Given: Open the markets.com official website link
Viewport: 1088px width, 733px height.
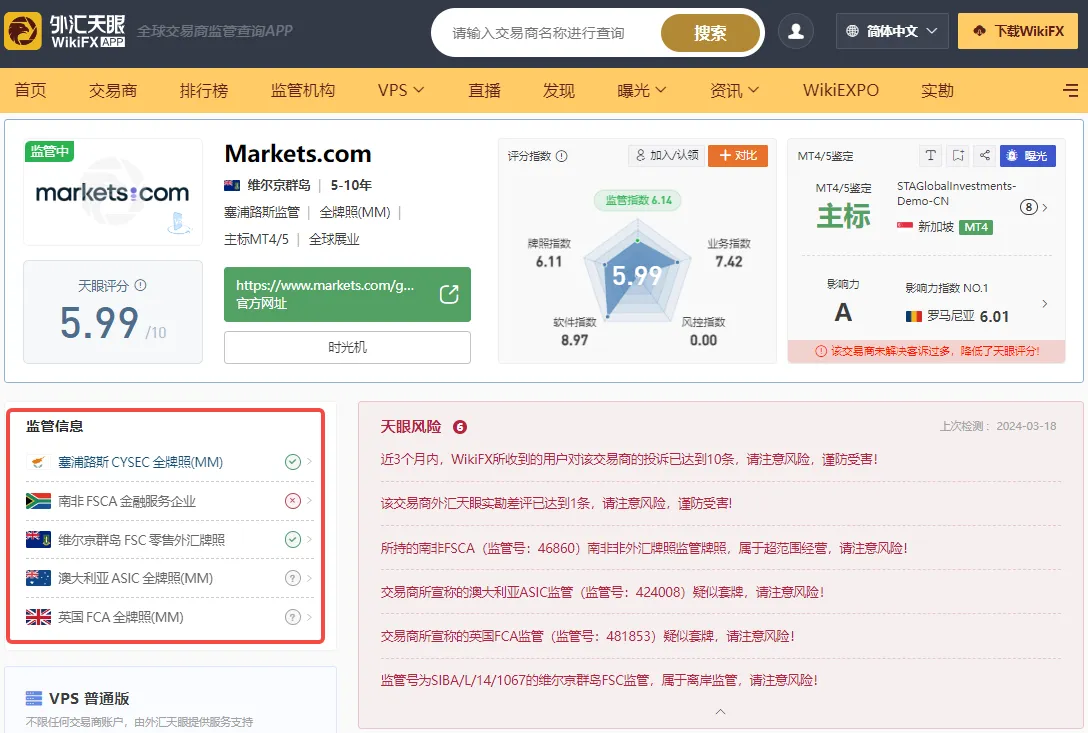Looking at the screenshot, I should 347,294.
